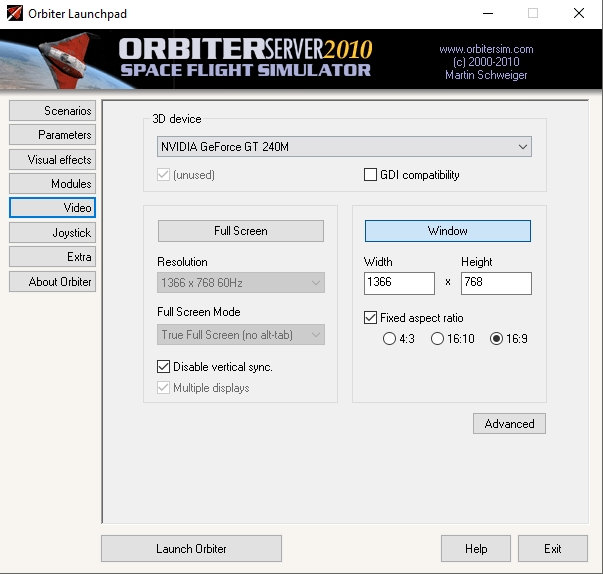Click the Orbiter Launchpad title icon
Viewport: 603px width, 574px height.
(x=15, y=13)
